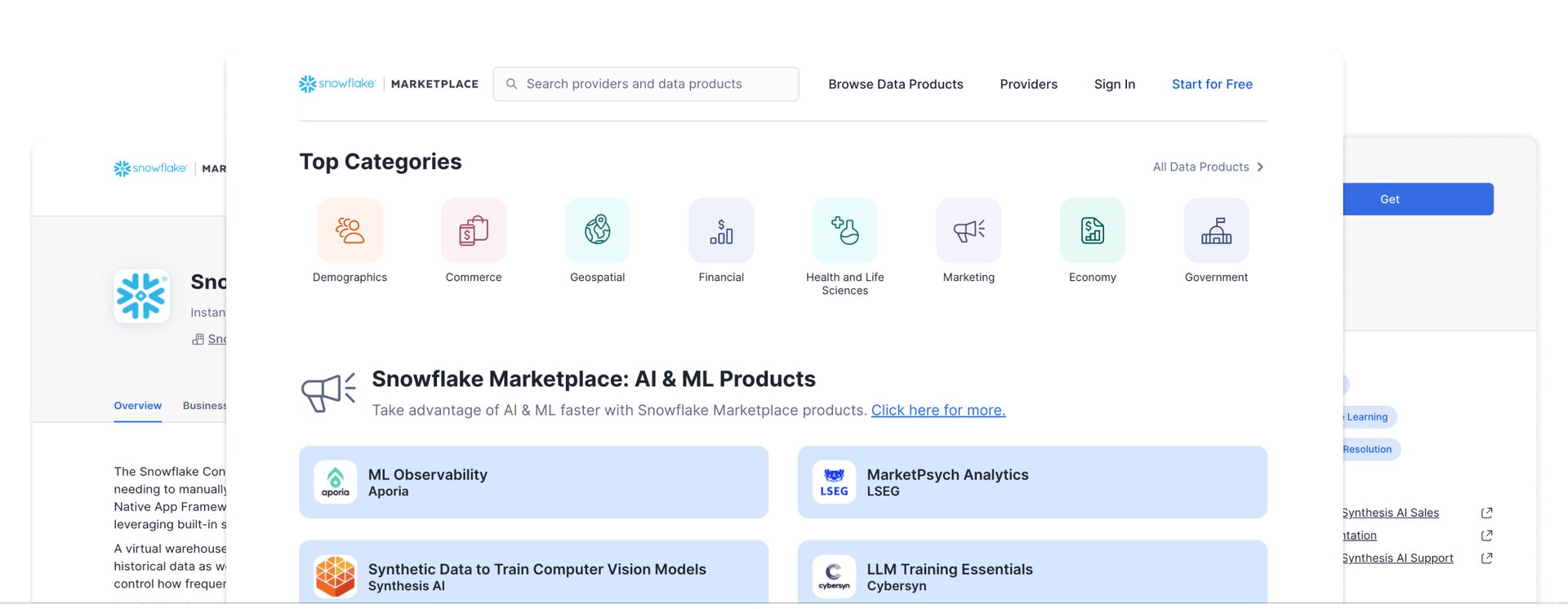Screen dimensions: 1568x609
Task: Open the Economy category icon
Action: (x=1093, y=230)
